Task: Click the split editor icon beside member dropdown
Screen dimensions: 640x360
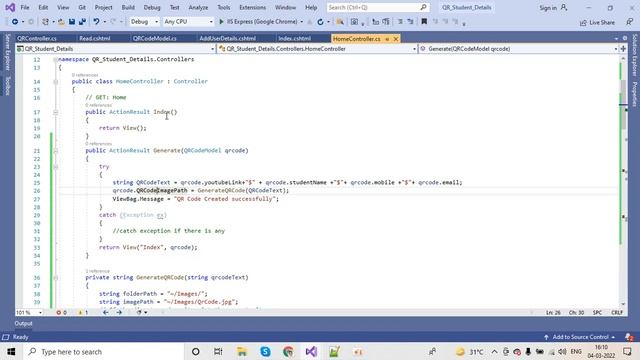Action: pos(623,49)
